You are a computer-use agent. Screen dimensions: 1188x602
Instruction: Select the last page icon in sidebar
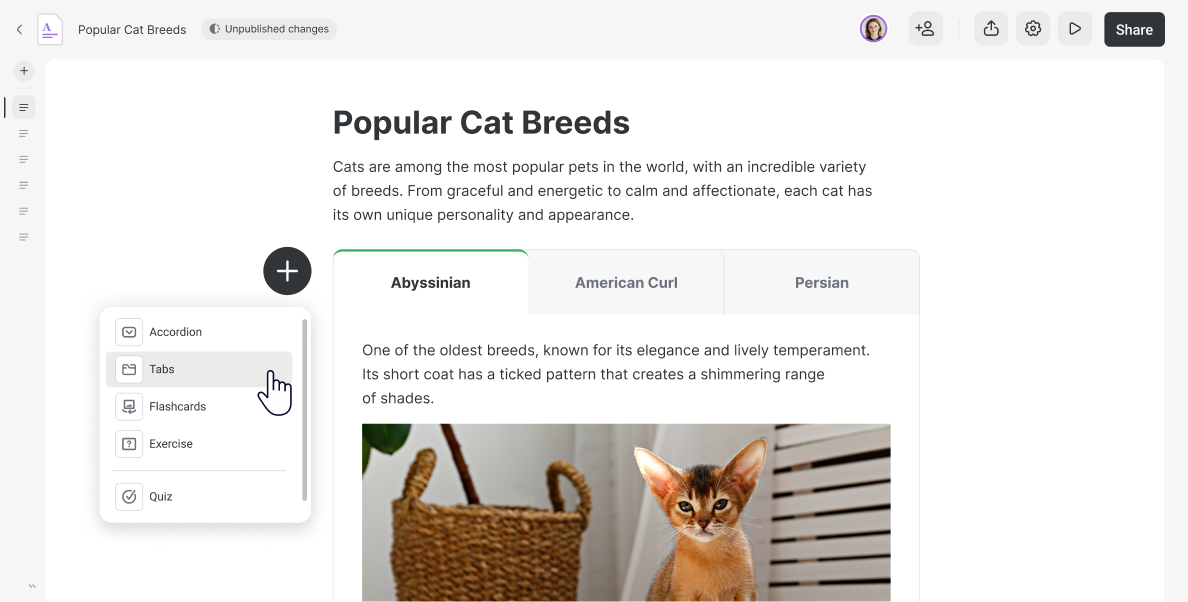coord(24,237)
